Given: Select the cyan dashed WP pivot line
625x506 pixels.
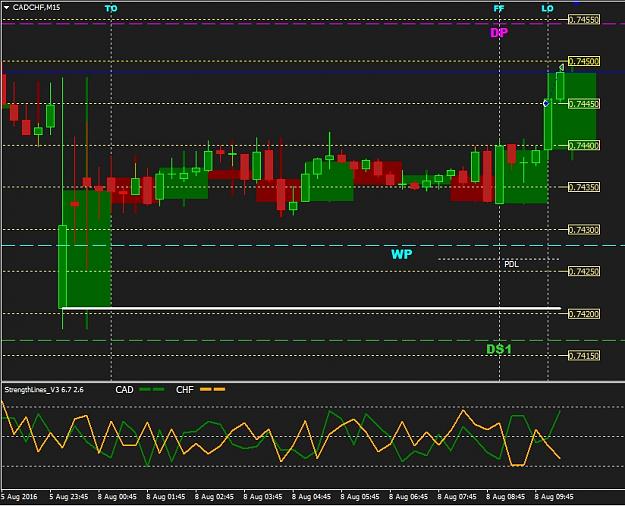Looking at the screenshot, I should coord(312,246).
